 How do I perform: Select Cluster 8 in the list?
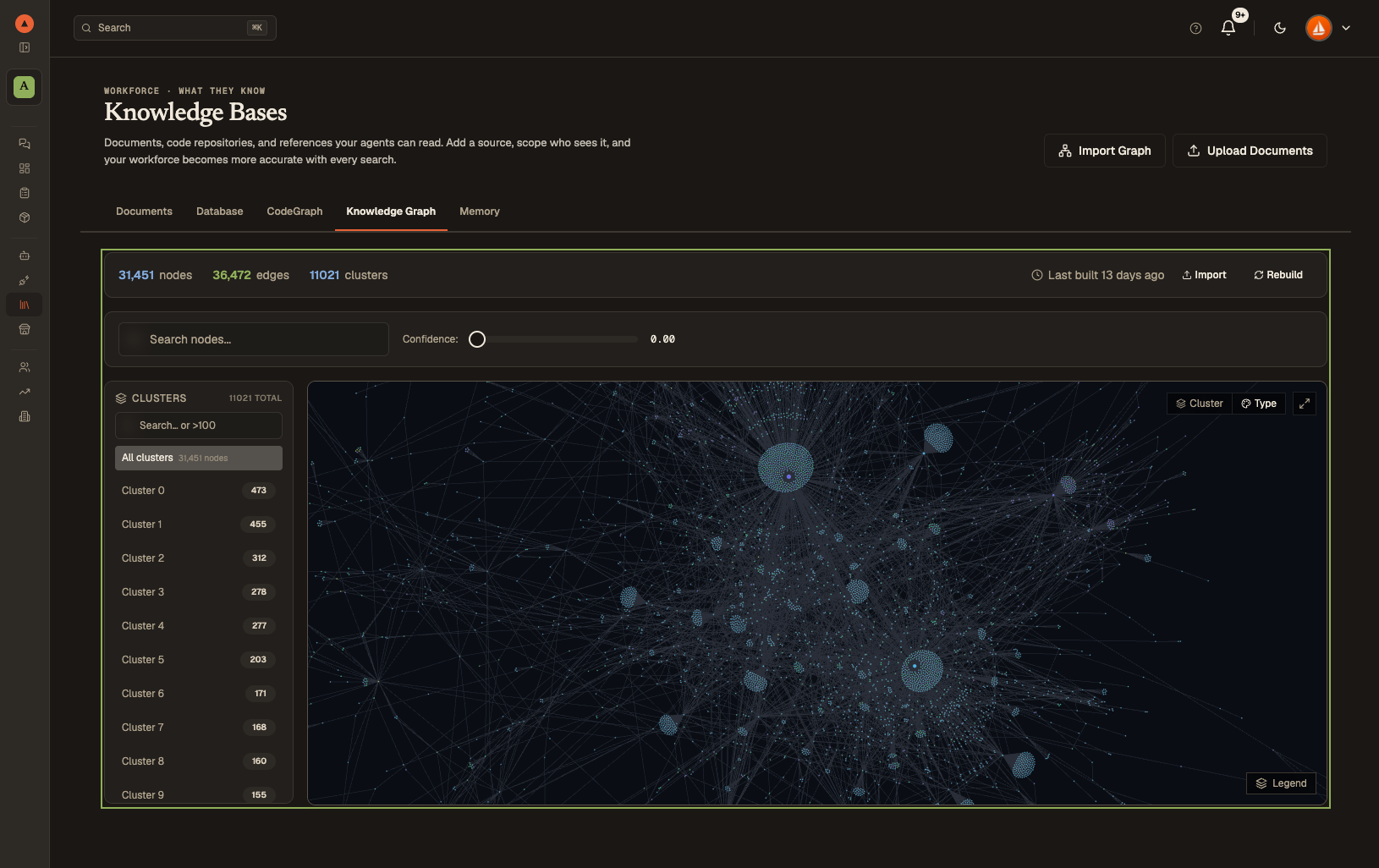click(x=199, y=761)
